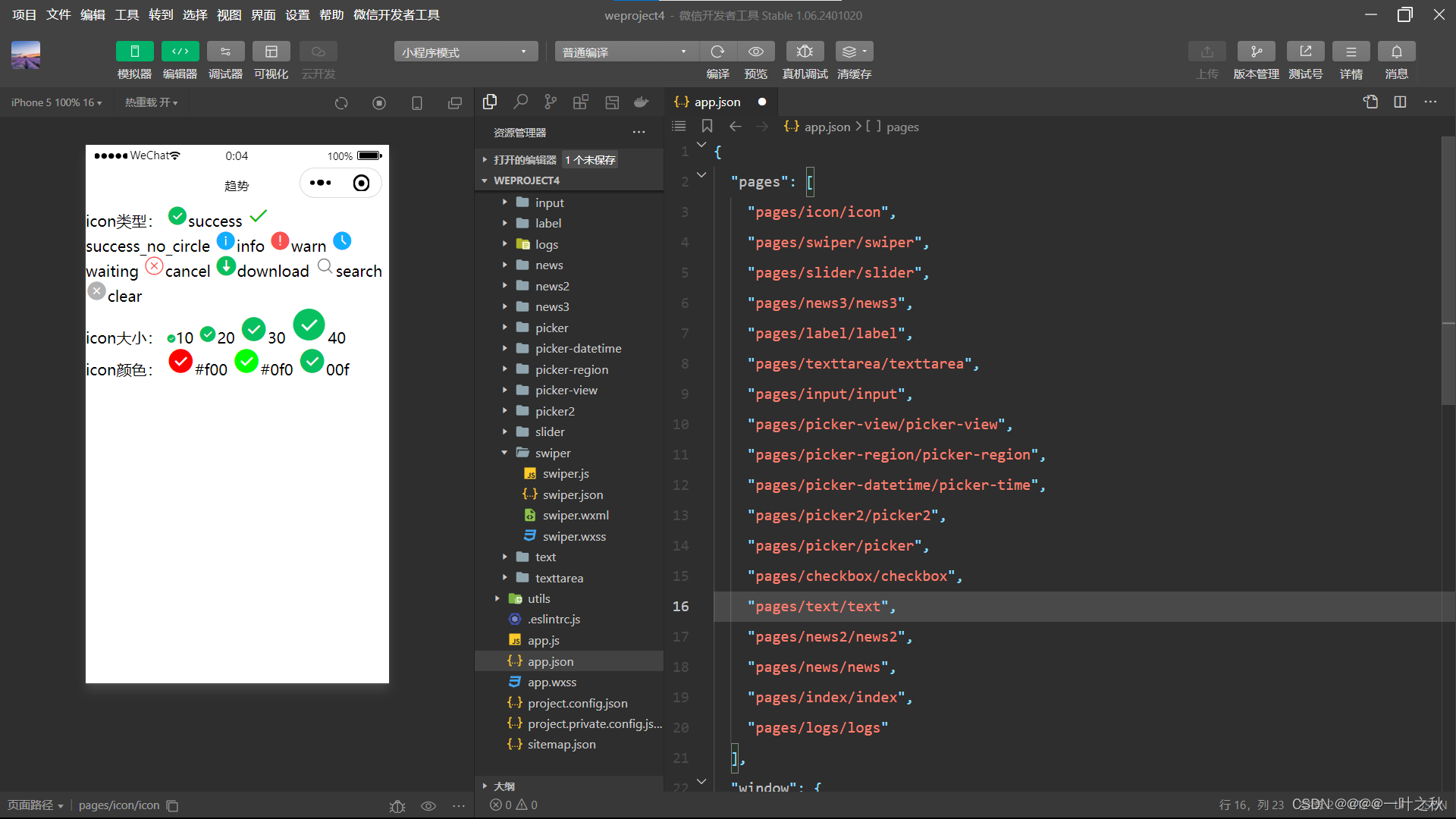Toggle the simulator panel button

(x=134, y=52)
